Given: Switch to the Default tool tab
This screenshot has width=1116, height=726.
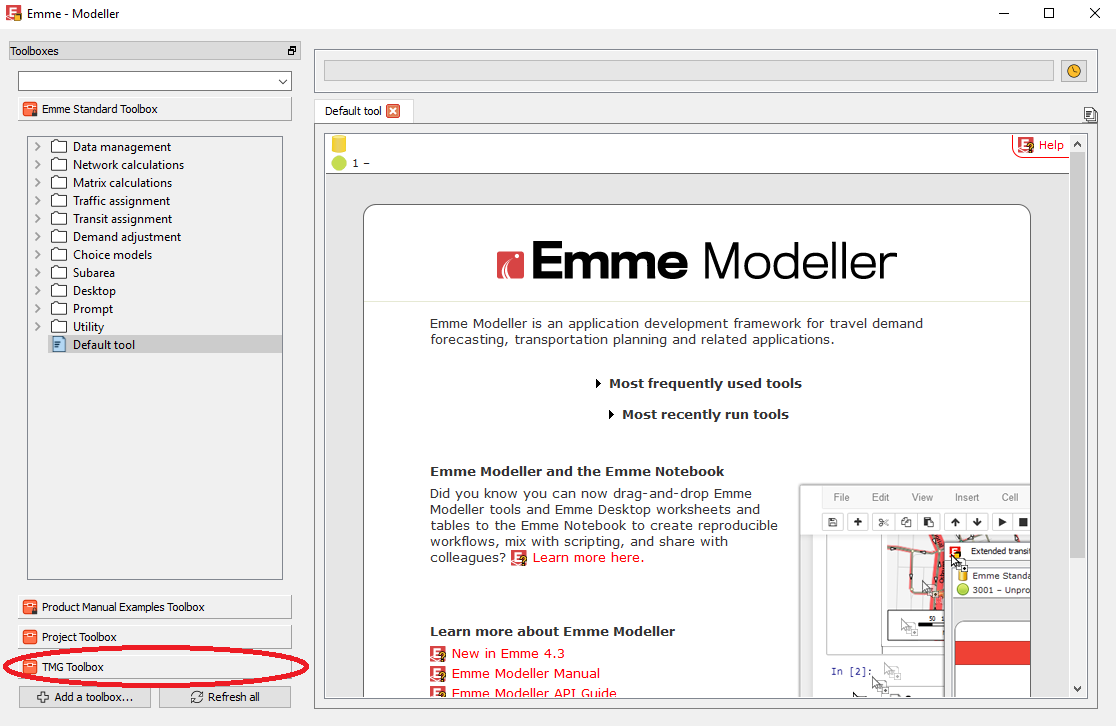Looking at the screenshot, I should [353, 111].
